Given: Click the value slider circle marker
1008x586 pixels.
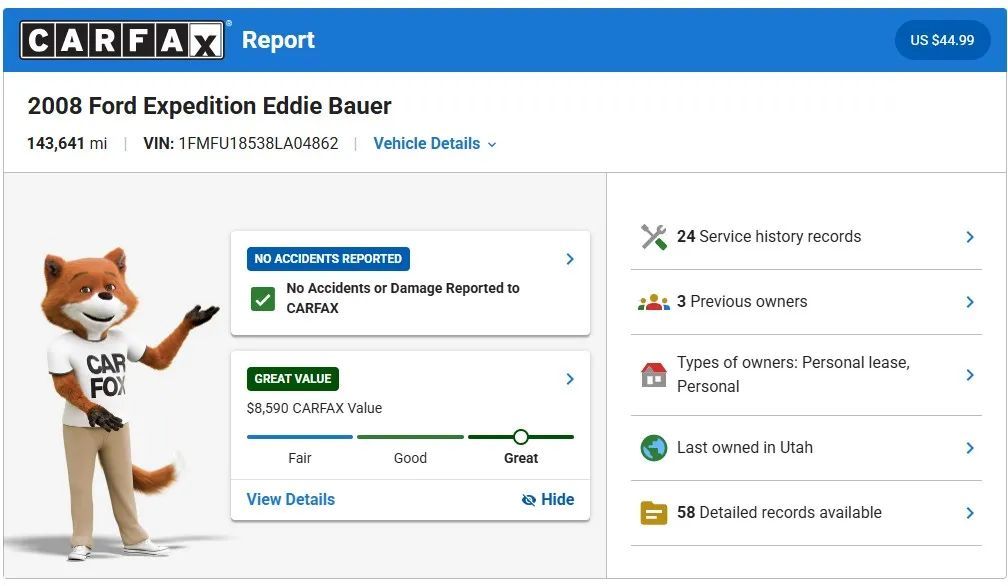Looking at the screenshot, I should [x=520, y=437].
